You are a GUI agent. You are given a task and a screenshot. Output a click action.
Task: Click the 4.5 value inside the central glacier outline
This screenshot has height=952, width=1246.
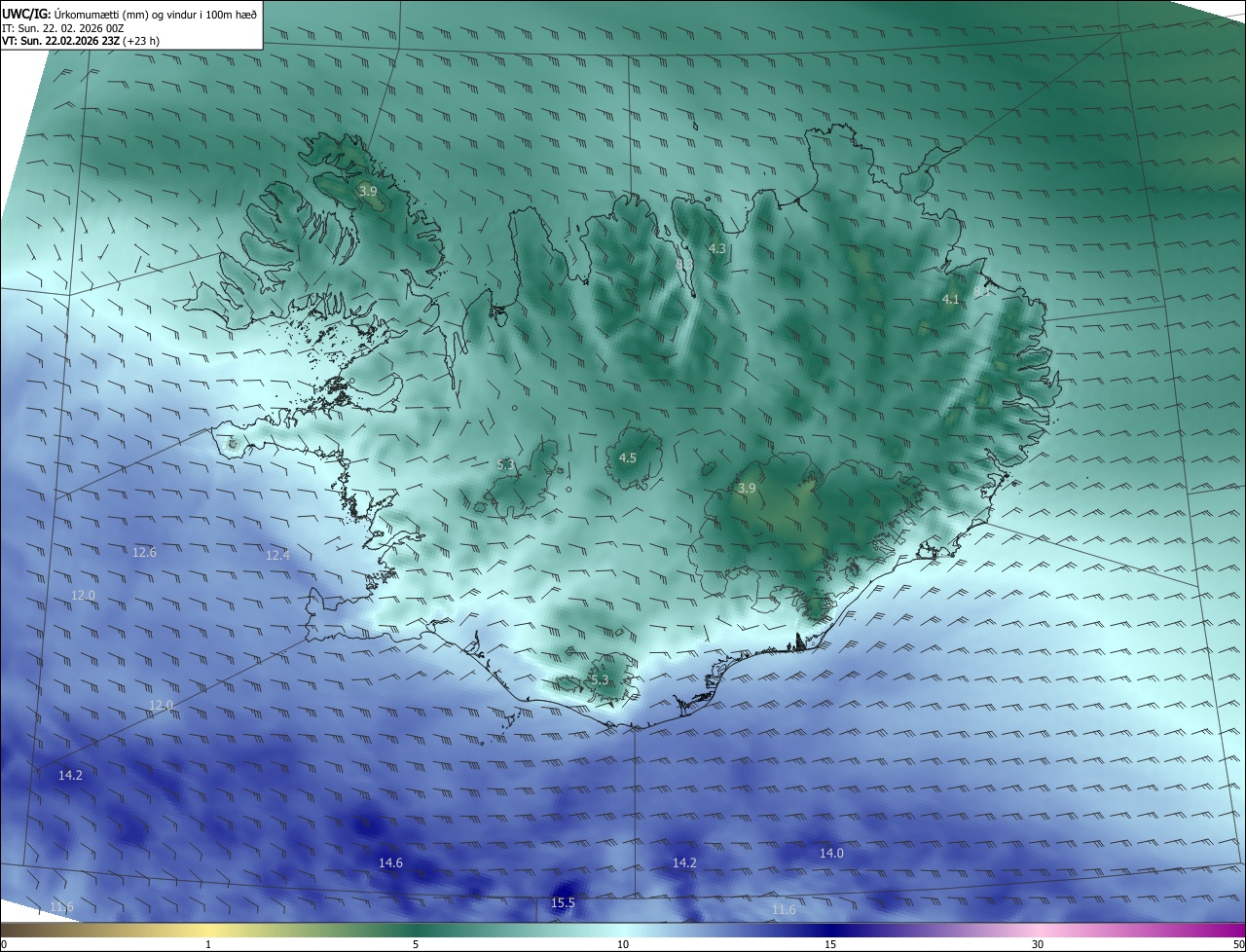pos(628,458)
